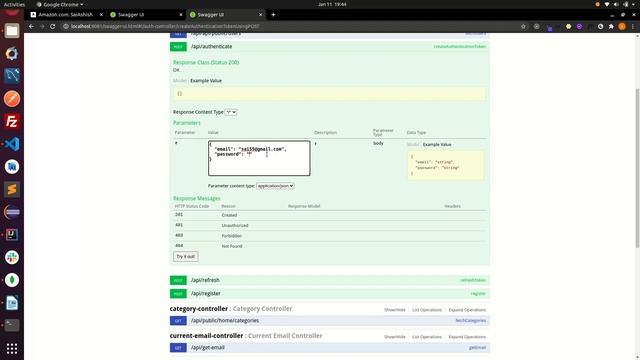This screenshot has width=640, height=360.
Task: Expand Operations for current-email-controller
Action: 467,337
